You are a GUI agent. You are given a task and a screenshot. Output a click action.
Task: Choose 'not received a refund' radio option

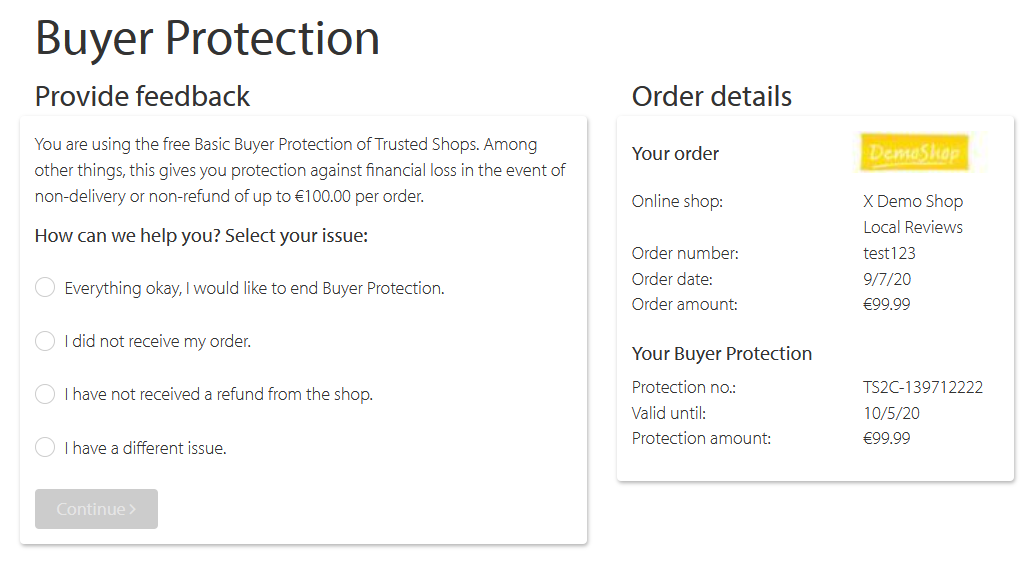pos(45,394)
